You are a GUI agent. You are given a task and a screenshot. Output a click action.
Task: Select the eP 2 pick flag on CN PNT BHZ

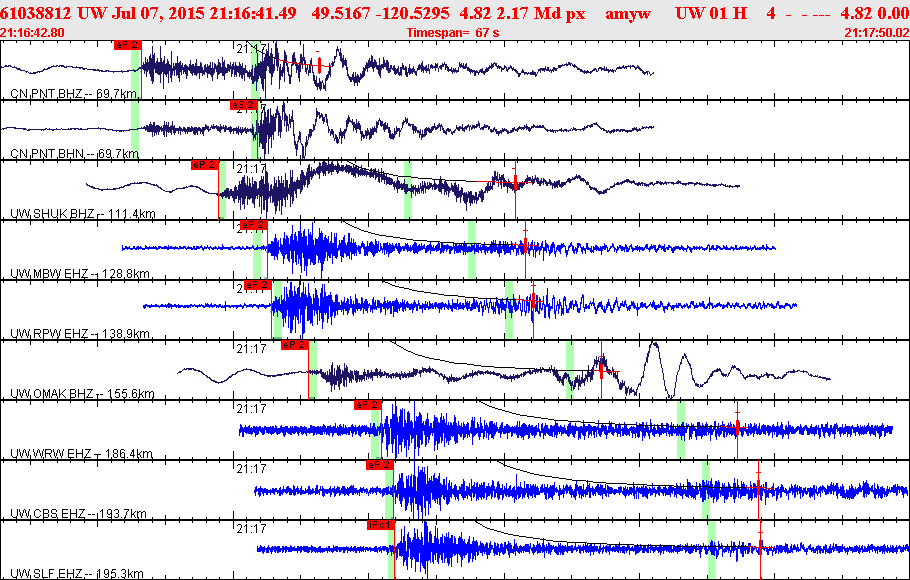(128, 45)
